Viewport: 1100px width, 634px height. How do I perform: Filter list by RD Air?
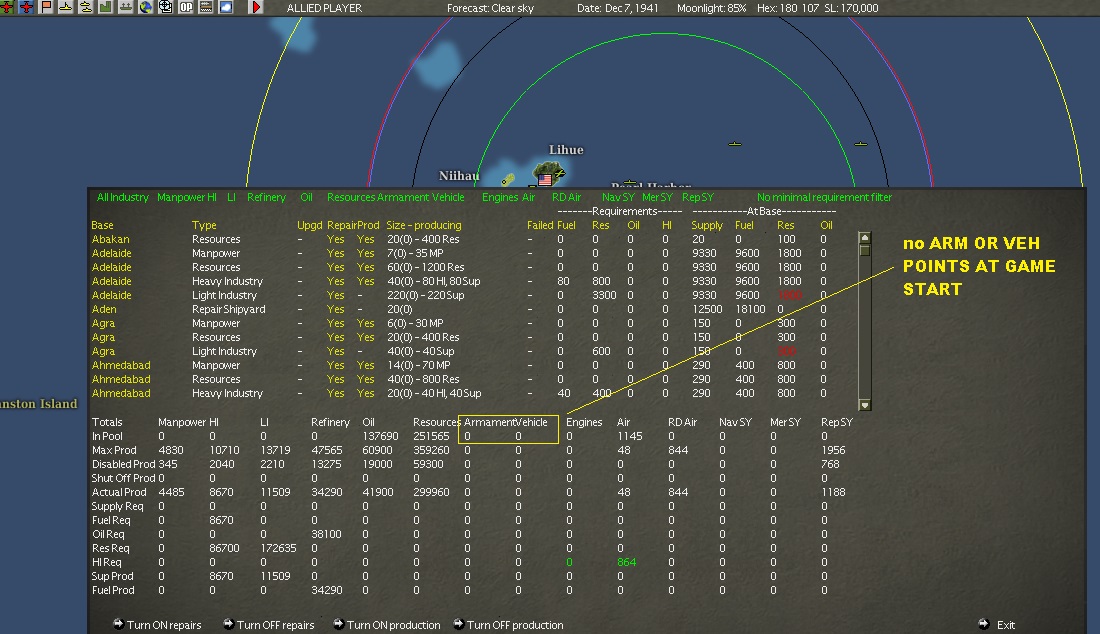coord(566,197)
